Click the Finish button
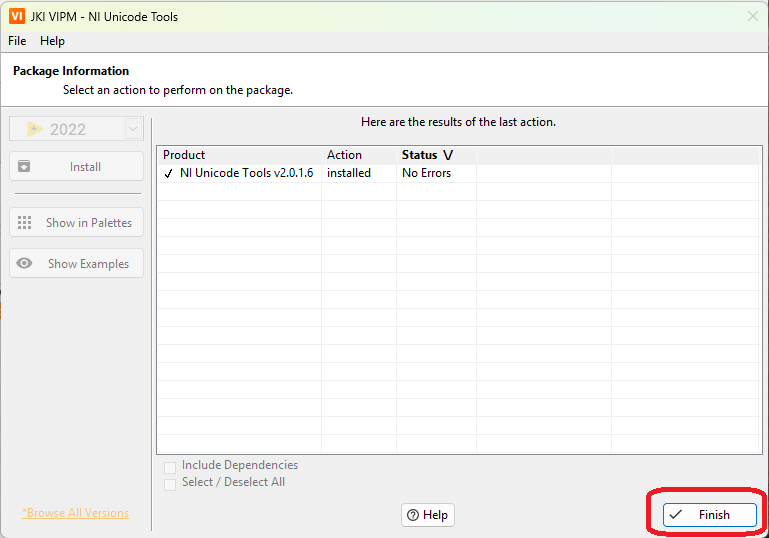769x538 pixels. click(x=709, y=515)
